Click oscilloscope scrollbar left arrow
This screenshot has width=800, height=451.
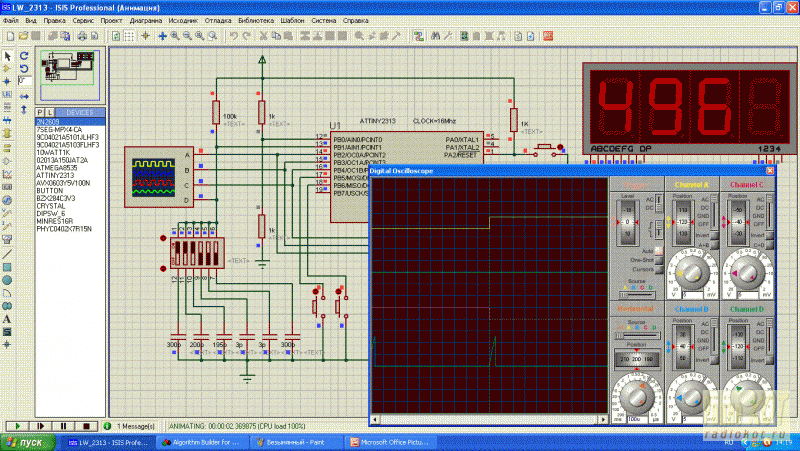pos(376,419)
